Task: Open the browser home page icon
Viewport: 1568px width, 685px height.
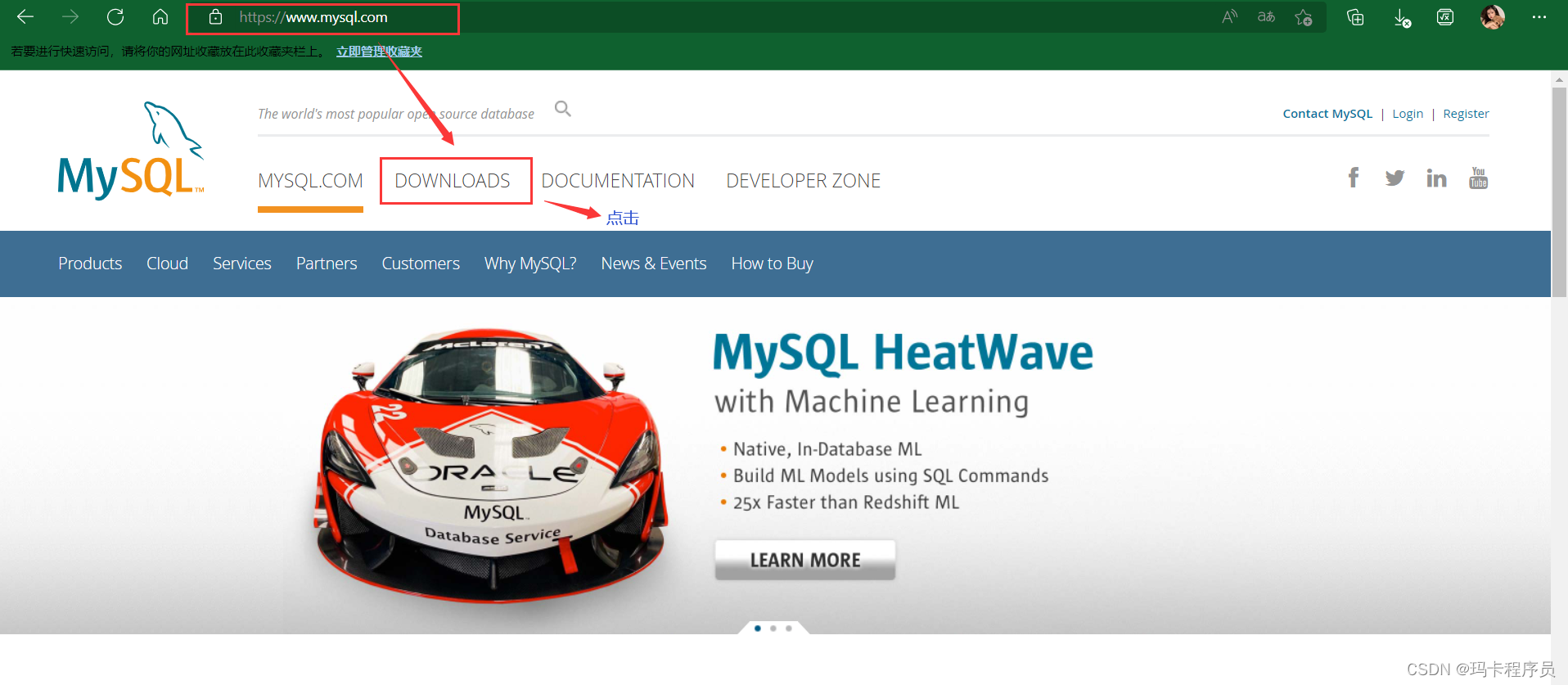Action: point(160,16)
